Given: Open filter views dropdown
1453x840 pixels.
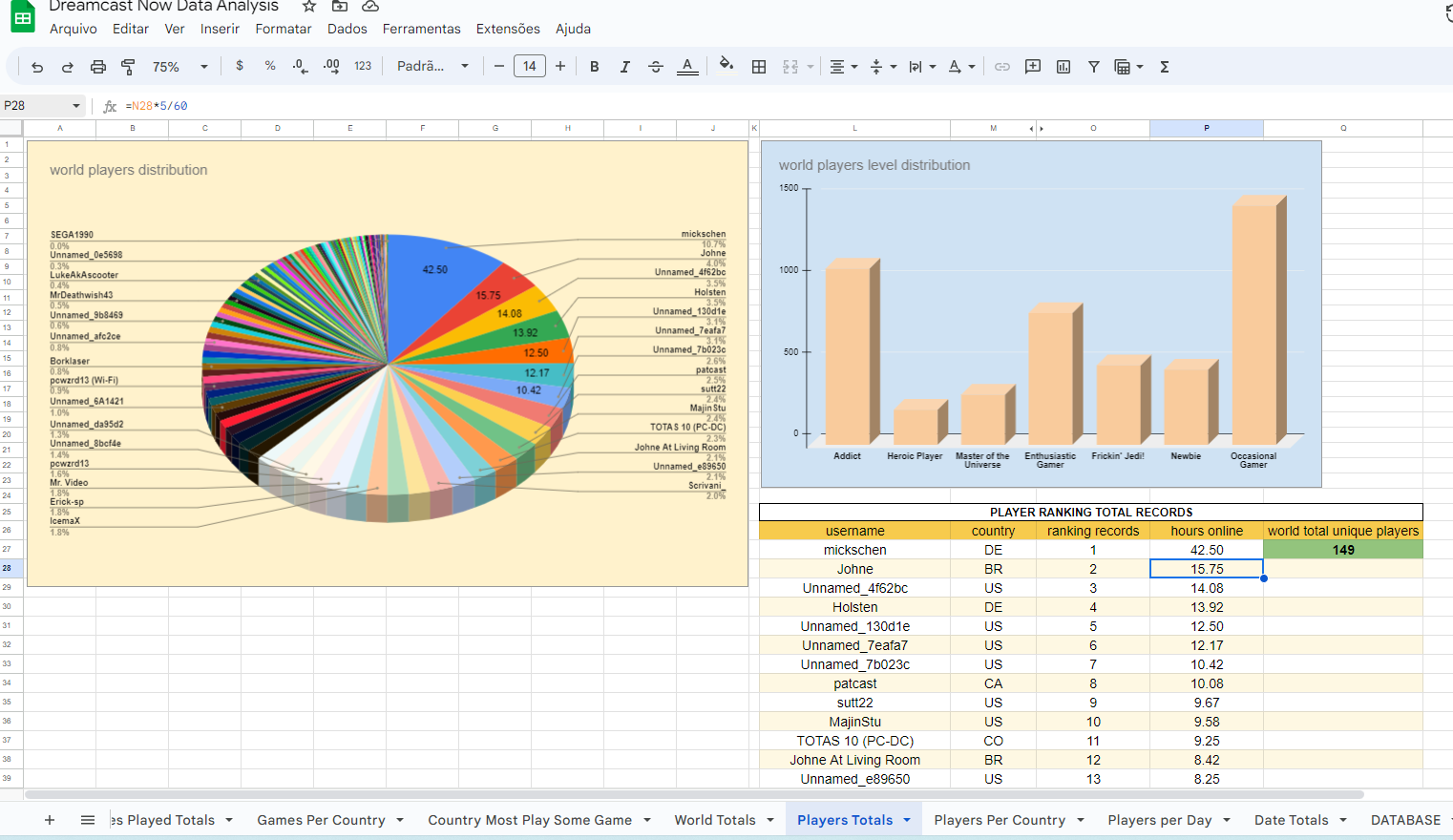Looking at the screenshot, I should (1128, 67).
